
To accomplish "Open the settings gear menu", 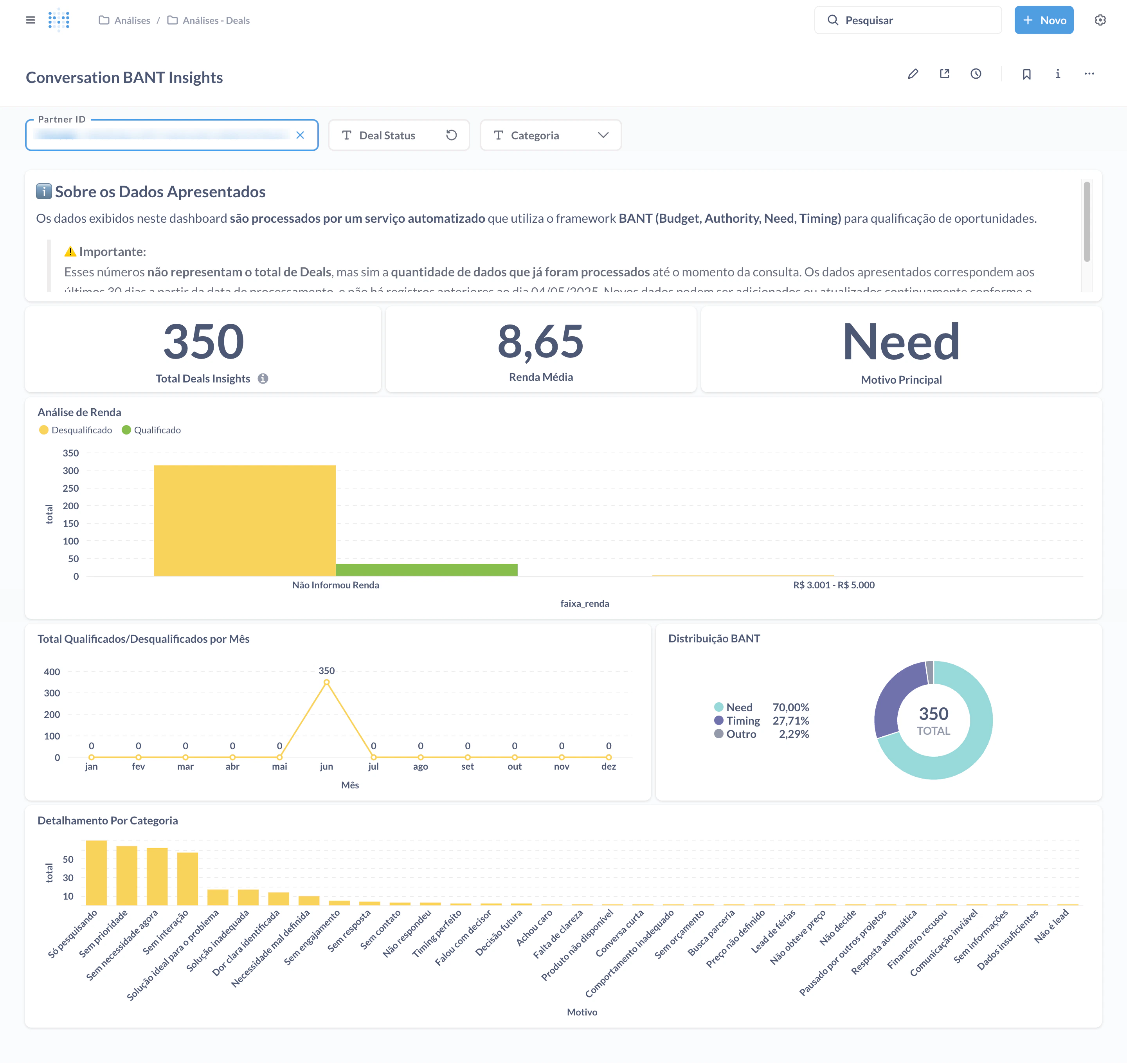I will (1100, 20).
